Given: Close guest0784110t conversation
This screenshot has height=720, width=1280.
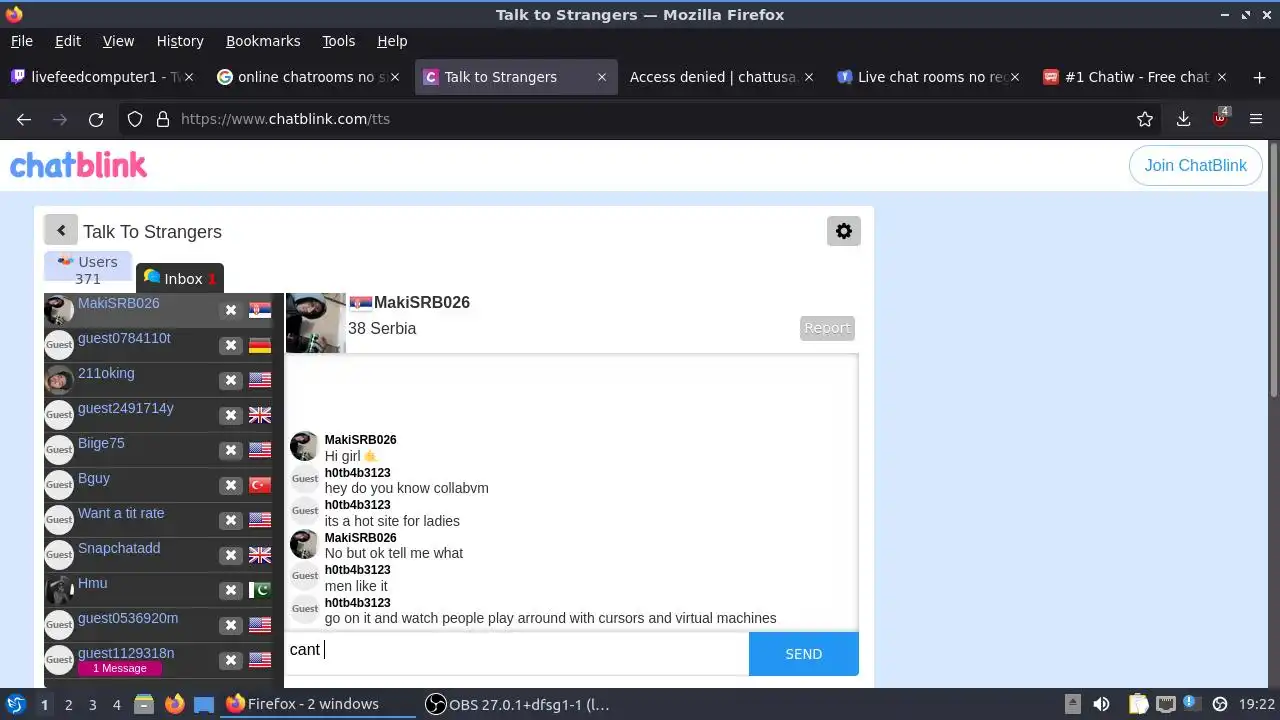Looking at the screenshot, I should pos(231,345).
